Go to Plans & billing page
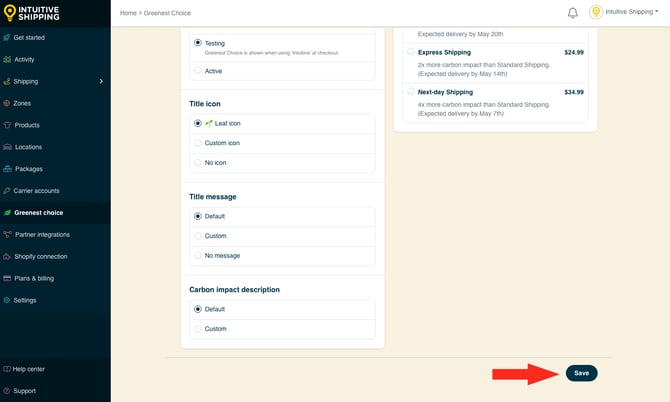Screen dimensions: 670x402 point(34,278)
